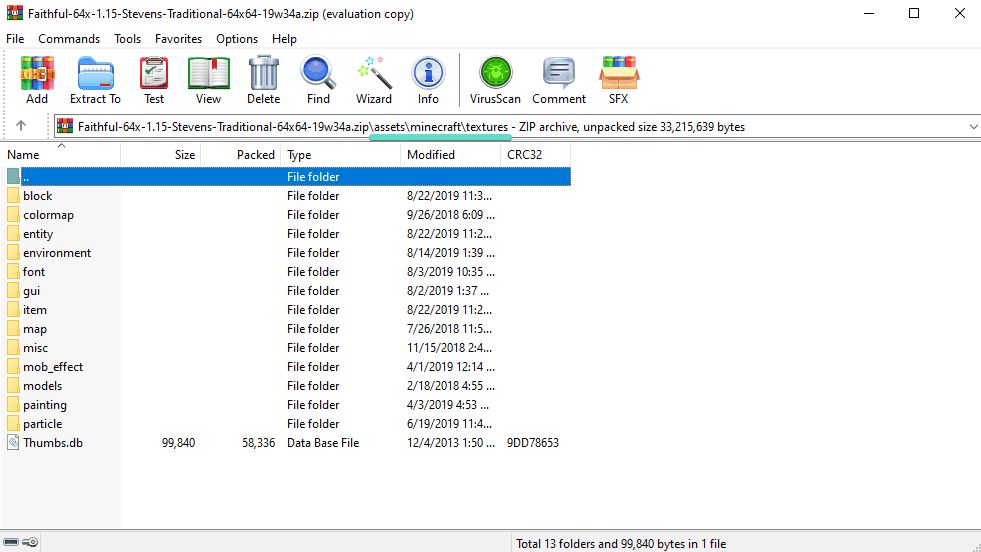
Task: Sort by Packed column header
Action: 241,155
